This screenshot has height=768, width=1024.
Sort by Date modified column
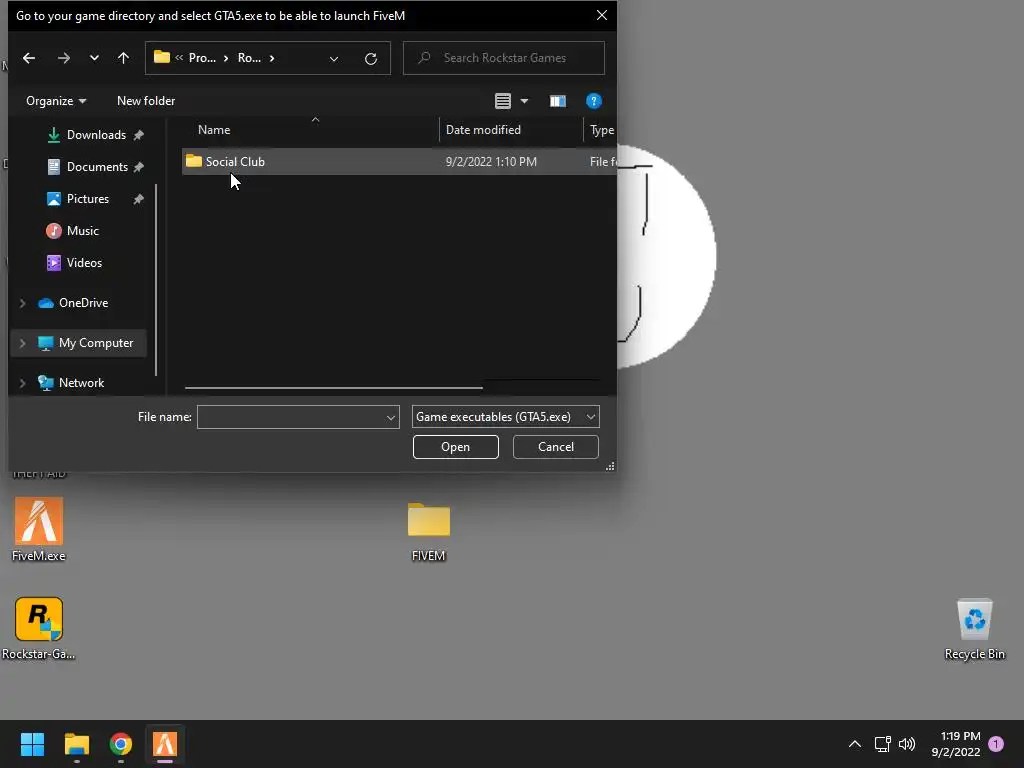click(511, 130)
